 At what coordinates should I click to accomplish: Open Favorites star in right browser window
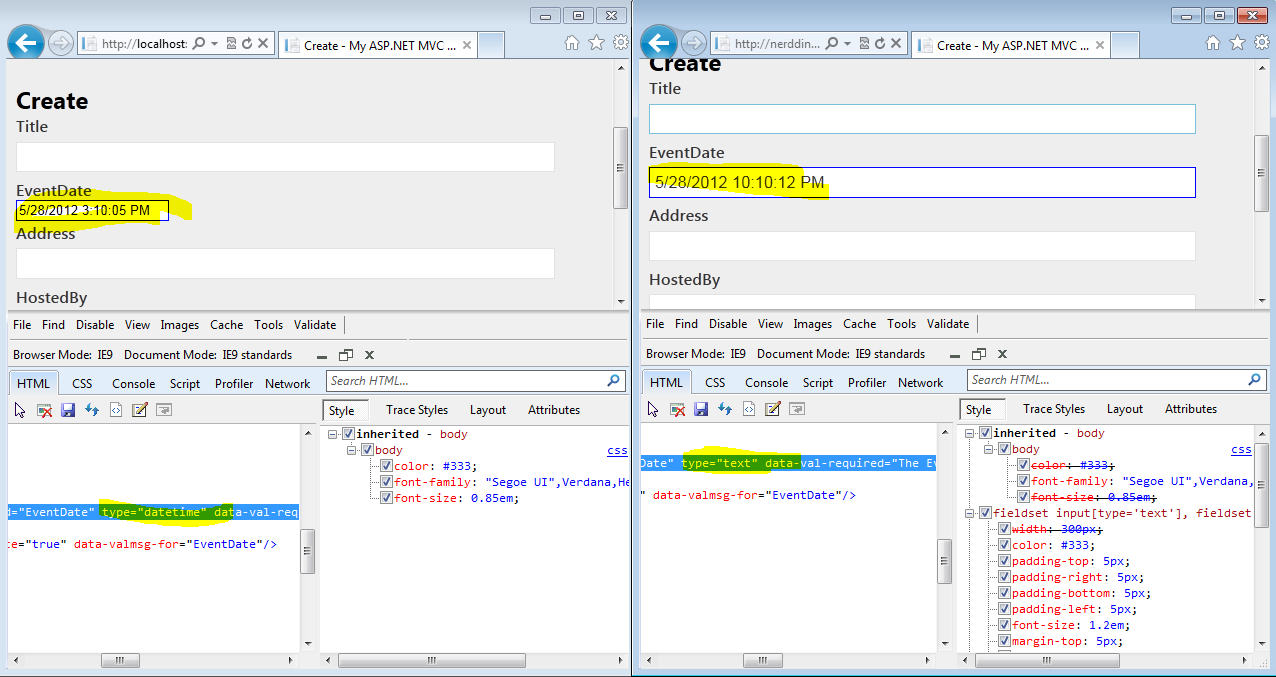(1237, 43)
